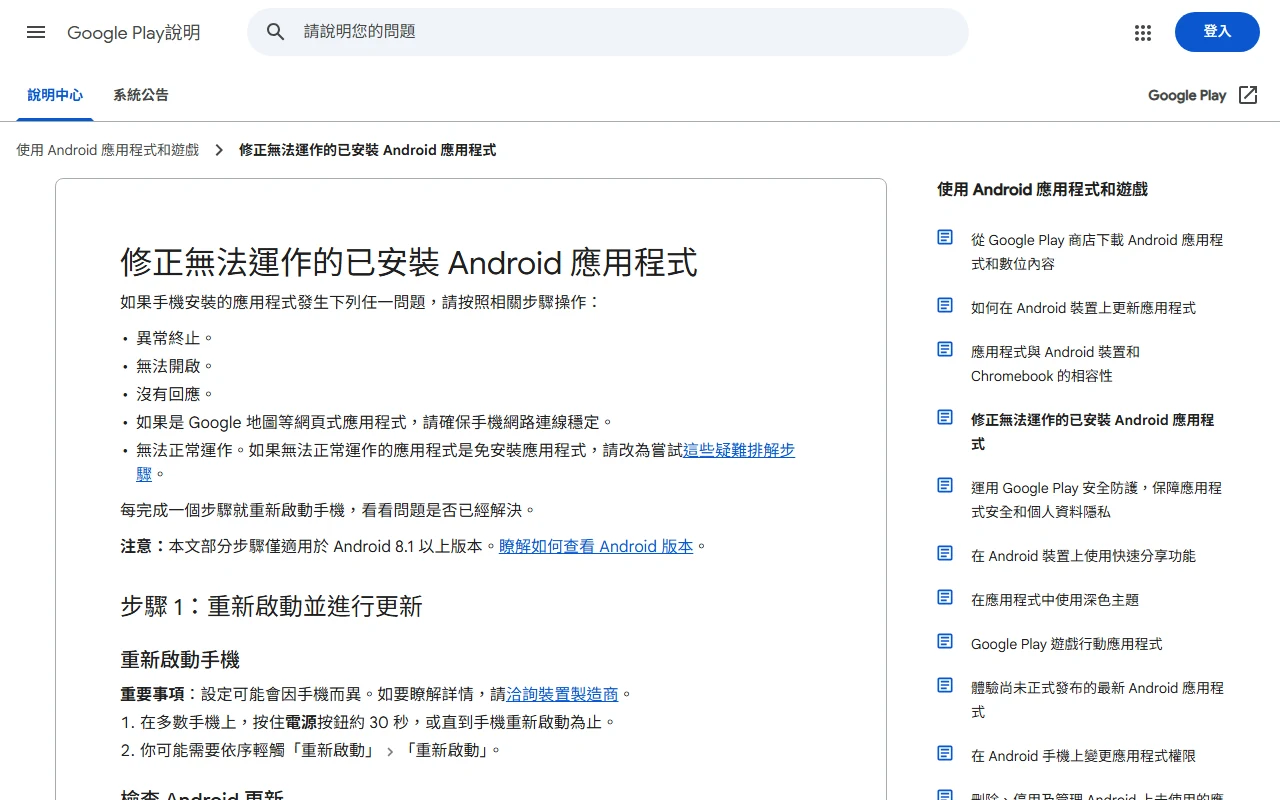This screenshot has width=1280, height=800.
Task: Click article icon for 深色主題
Action: coord(945,597)
